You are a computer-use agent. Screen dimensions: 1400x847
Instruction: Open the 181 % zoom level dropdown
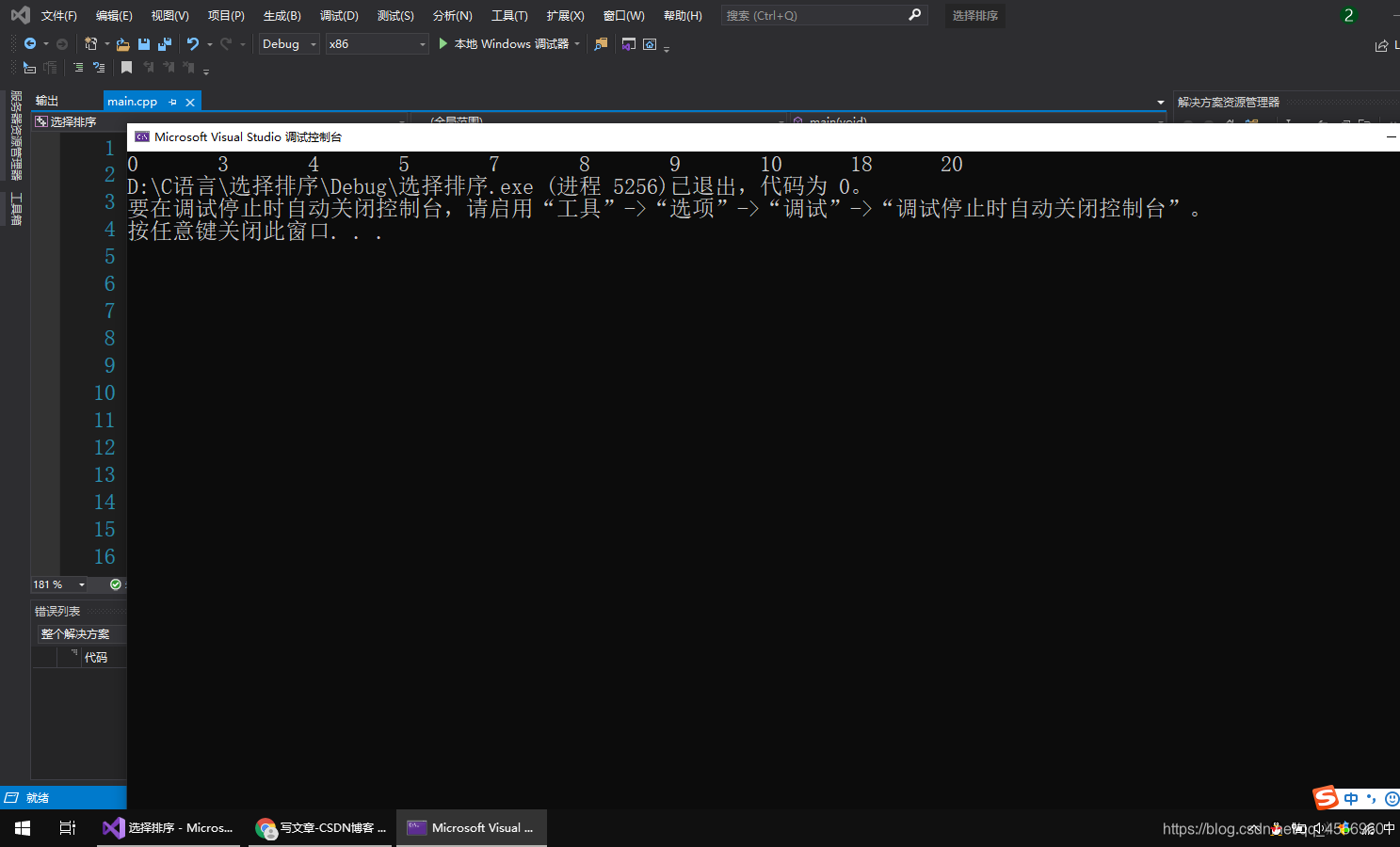[59, 584]
